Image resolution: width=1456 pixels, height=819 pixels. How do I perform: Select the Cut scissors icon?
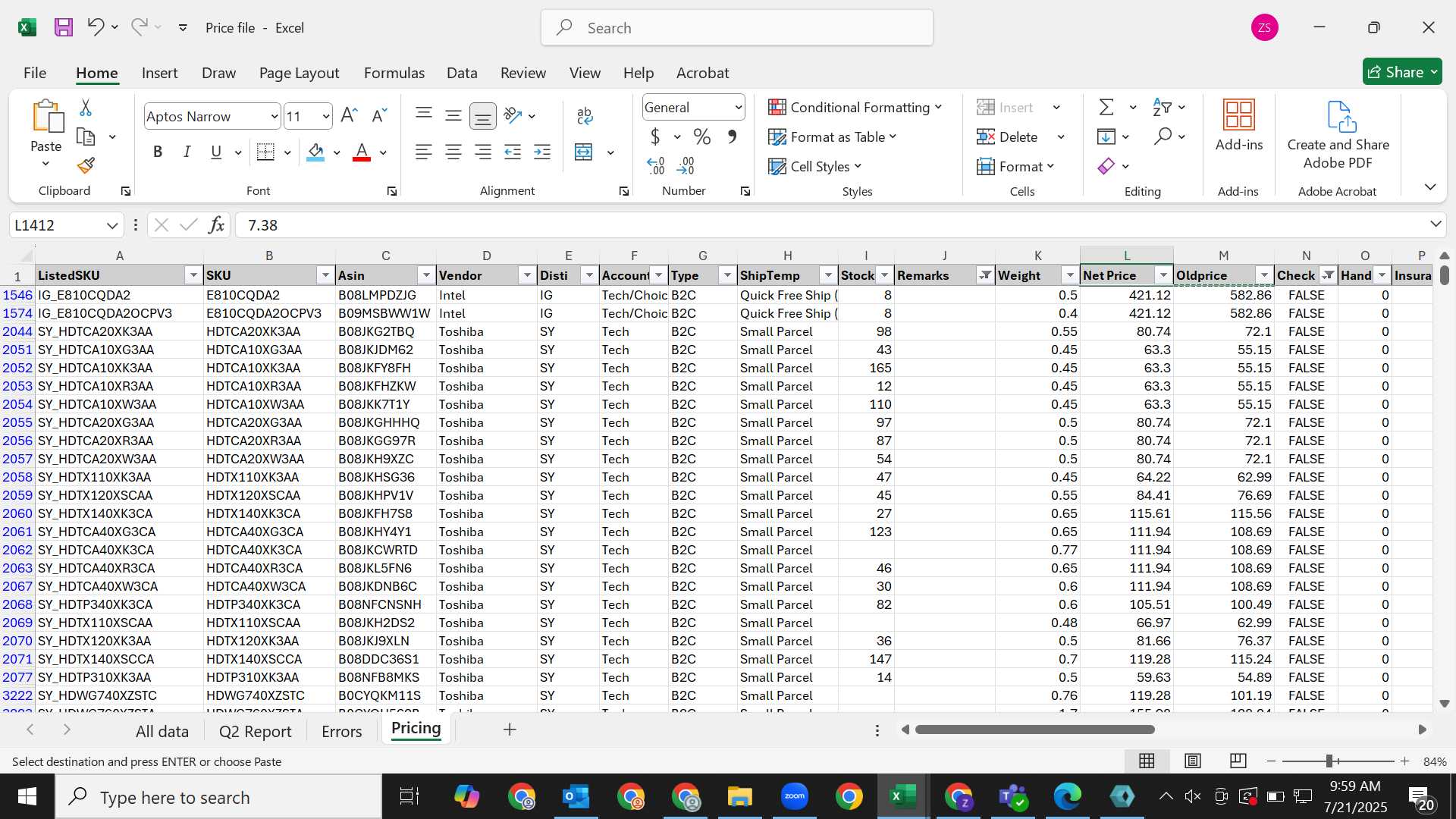(86, 108)
